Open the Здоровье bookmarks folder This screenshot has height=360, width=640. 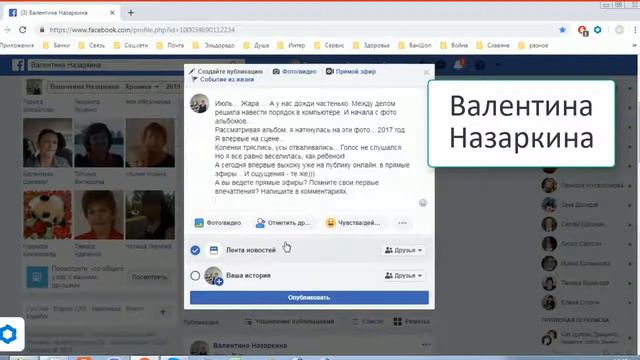pyautogui.click(x=371, y=45)
